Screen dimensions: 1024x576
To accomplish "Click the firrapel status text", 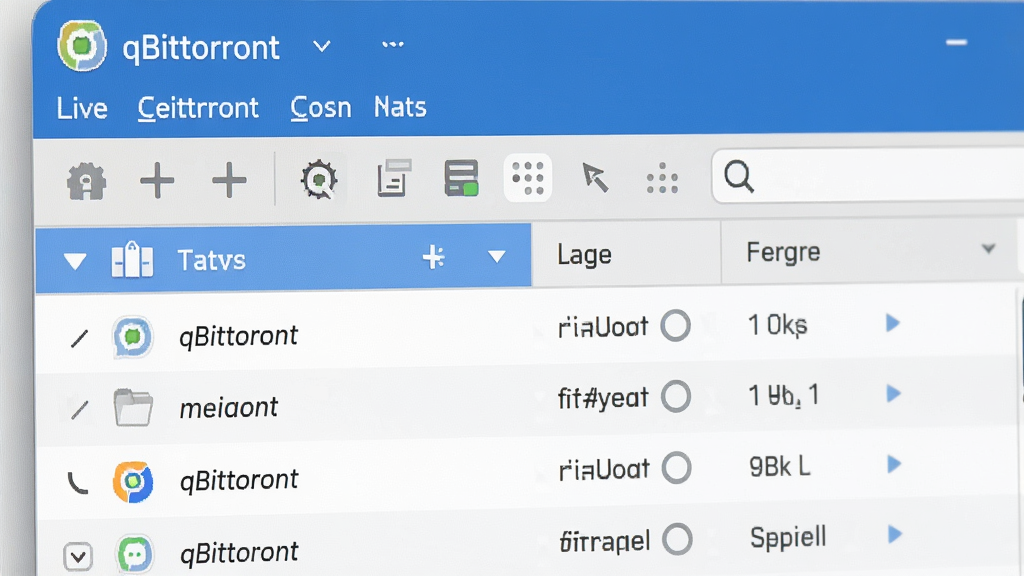I will pyautogui.click(x=605, y=541).
